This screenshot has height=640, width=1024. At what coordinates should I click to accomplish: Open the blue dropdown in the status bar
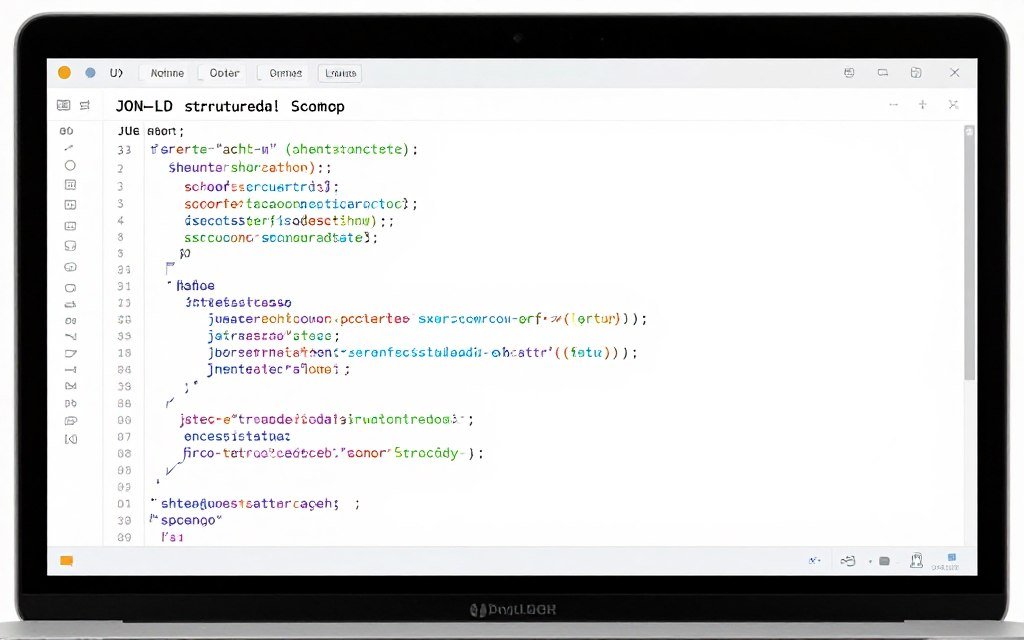pyautogui.click(x=814, y=560)
